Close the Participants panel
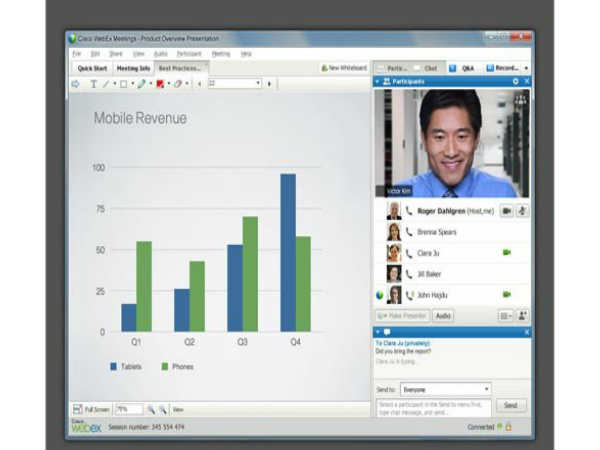This screenshot has height=450, width=600. pyautogui.click(x=527, y=81)
